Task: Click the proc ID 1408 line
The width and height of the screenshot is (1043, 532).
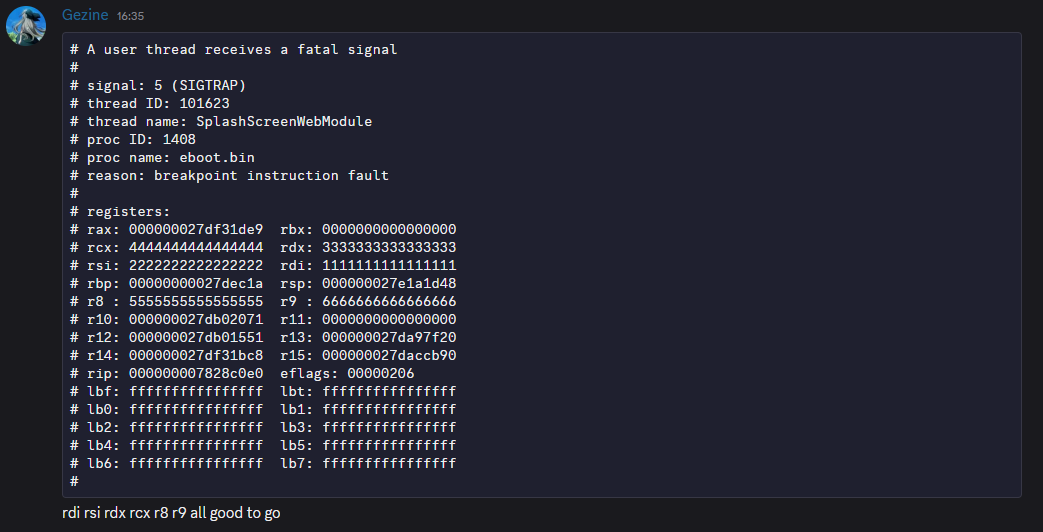Action: [133, 140]
